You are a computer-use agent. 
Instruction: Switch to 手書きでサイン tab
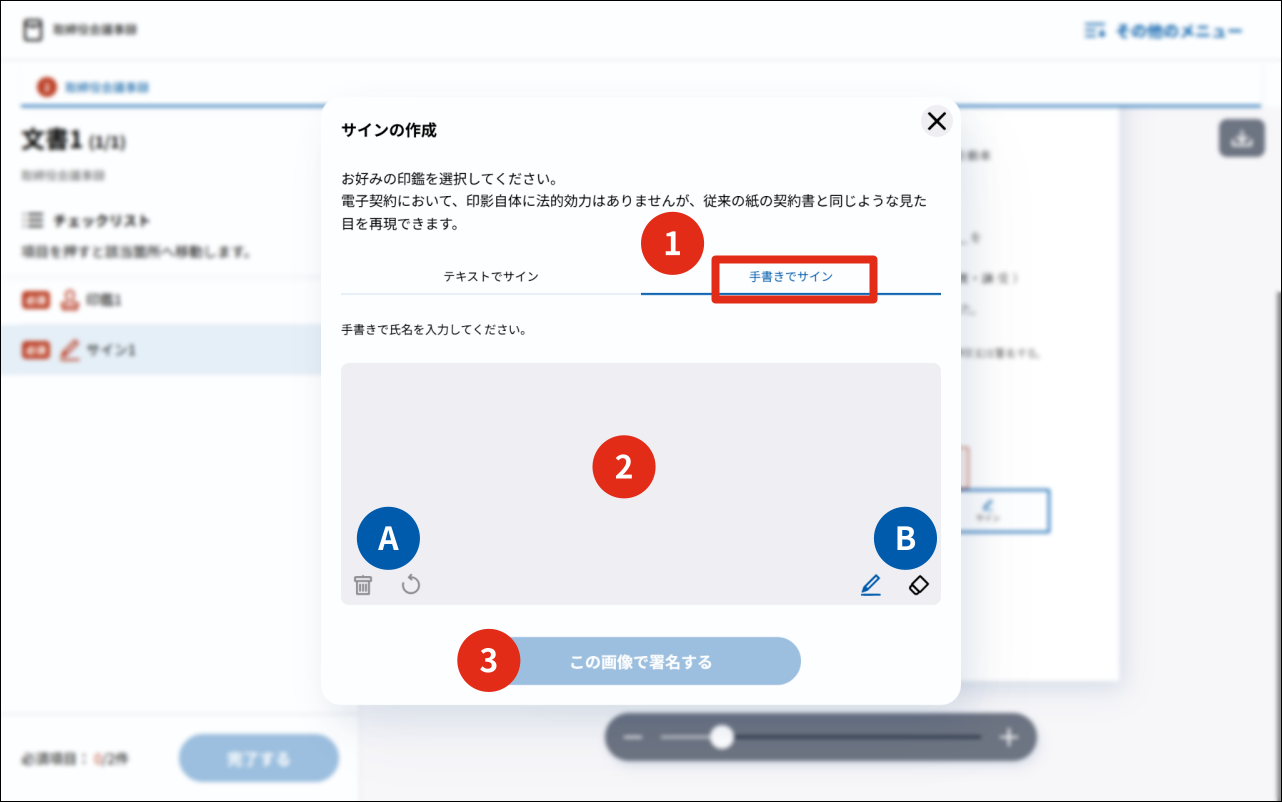791,277
